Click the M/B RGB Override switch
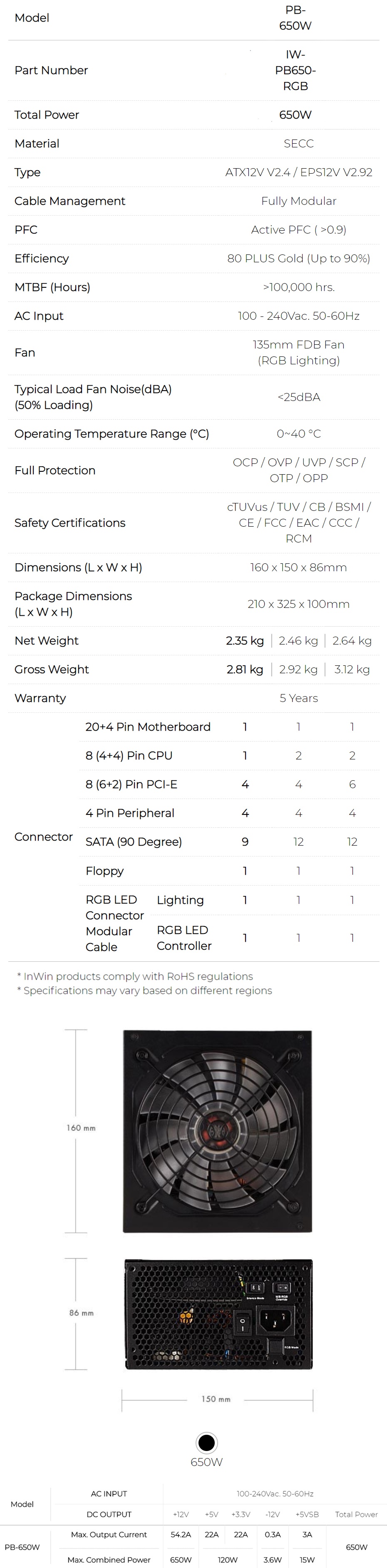 [281, 1287]
